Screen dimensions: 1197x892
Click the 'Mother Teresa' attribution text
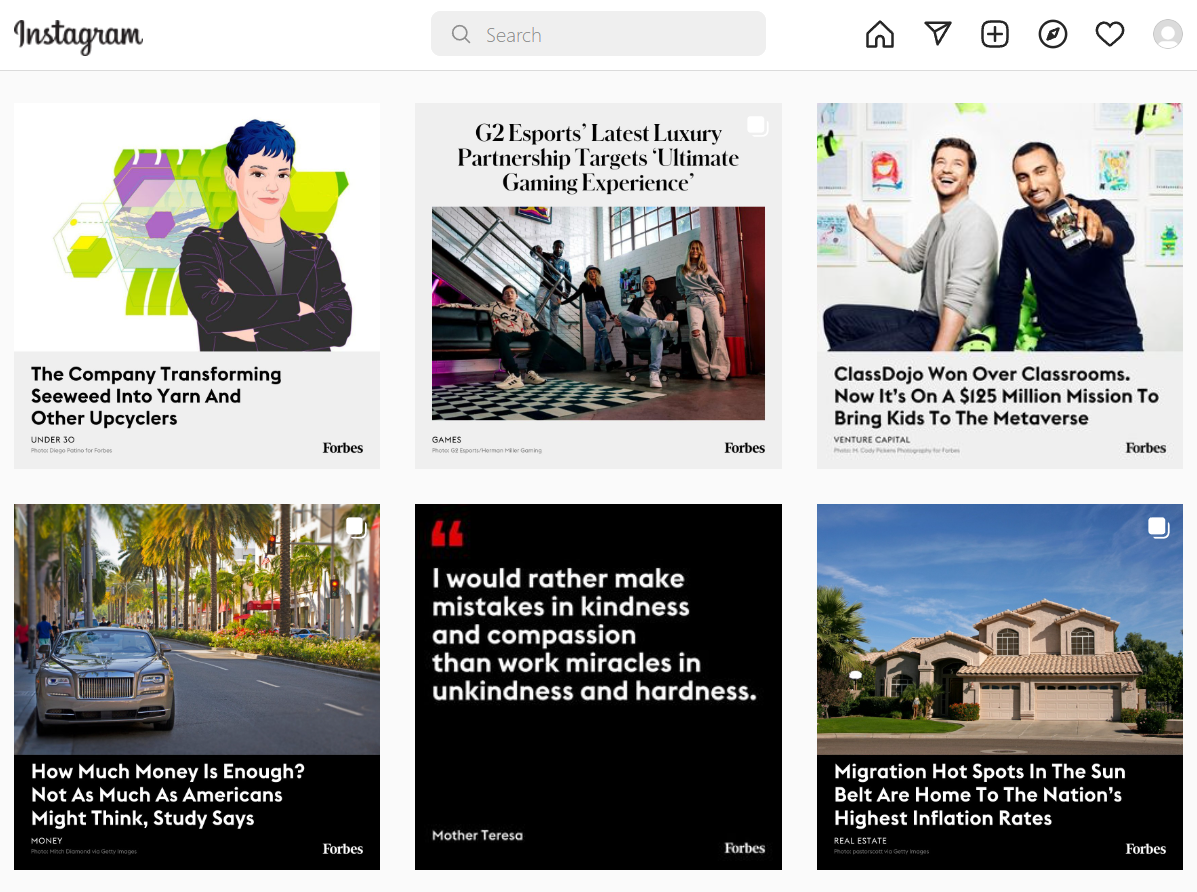(x=477, y=835)
